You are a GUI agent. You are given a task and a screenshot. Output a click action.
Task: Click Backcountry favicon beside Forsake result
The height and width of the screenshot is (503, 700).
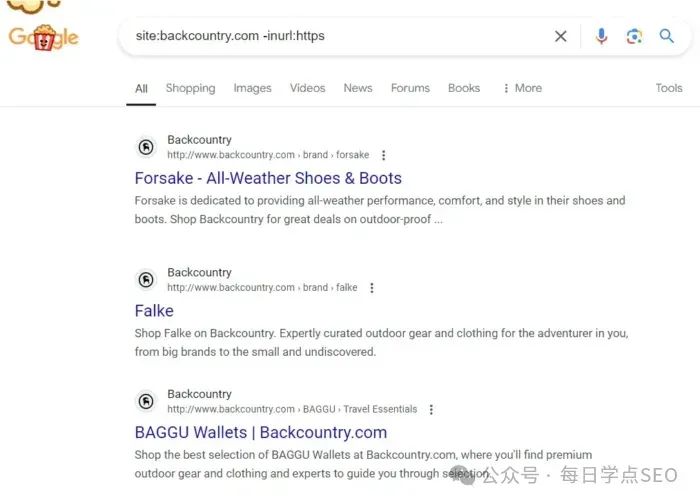pos(146,147)
